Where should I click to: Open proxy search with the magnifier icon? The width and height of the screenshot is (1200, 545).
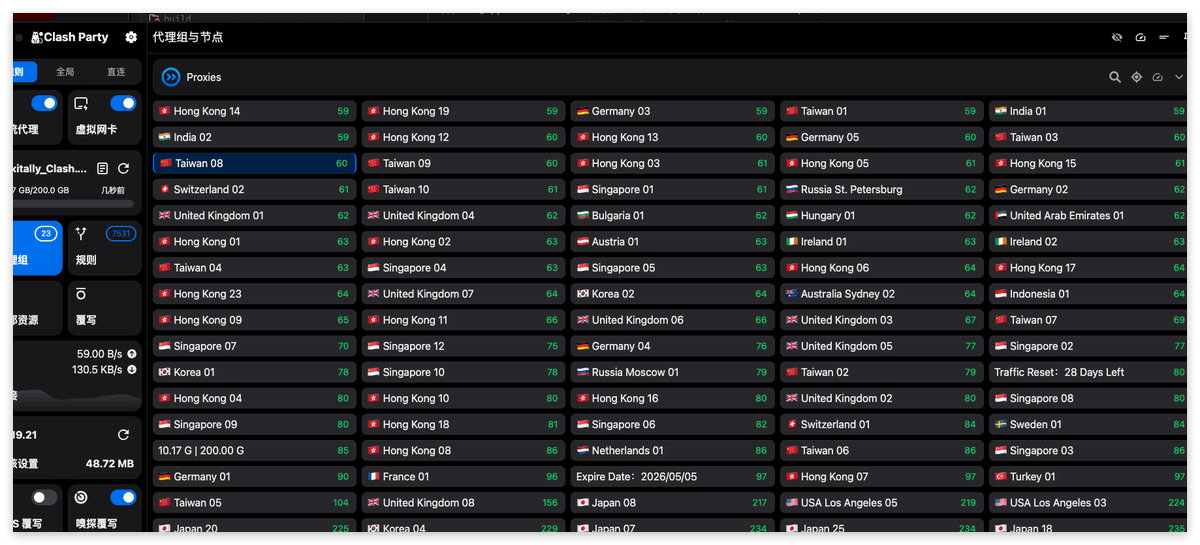click(x=1115, y=77)
